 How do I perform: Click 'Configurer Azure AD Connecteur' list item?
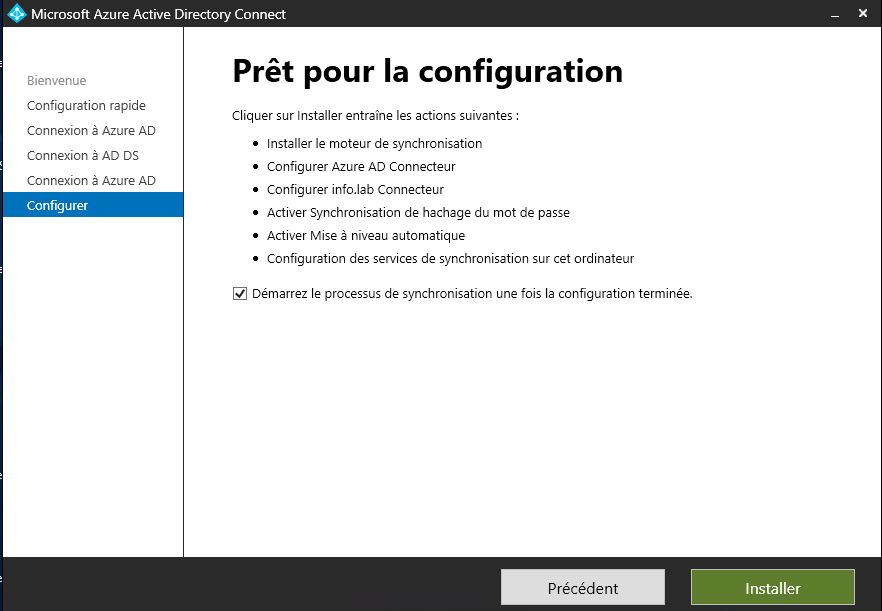pyautogui.click(x=361, y=167)
